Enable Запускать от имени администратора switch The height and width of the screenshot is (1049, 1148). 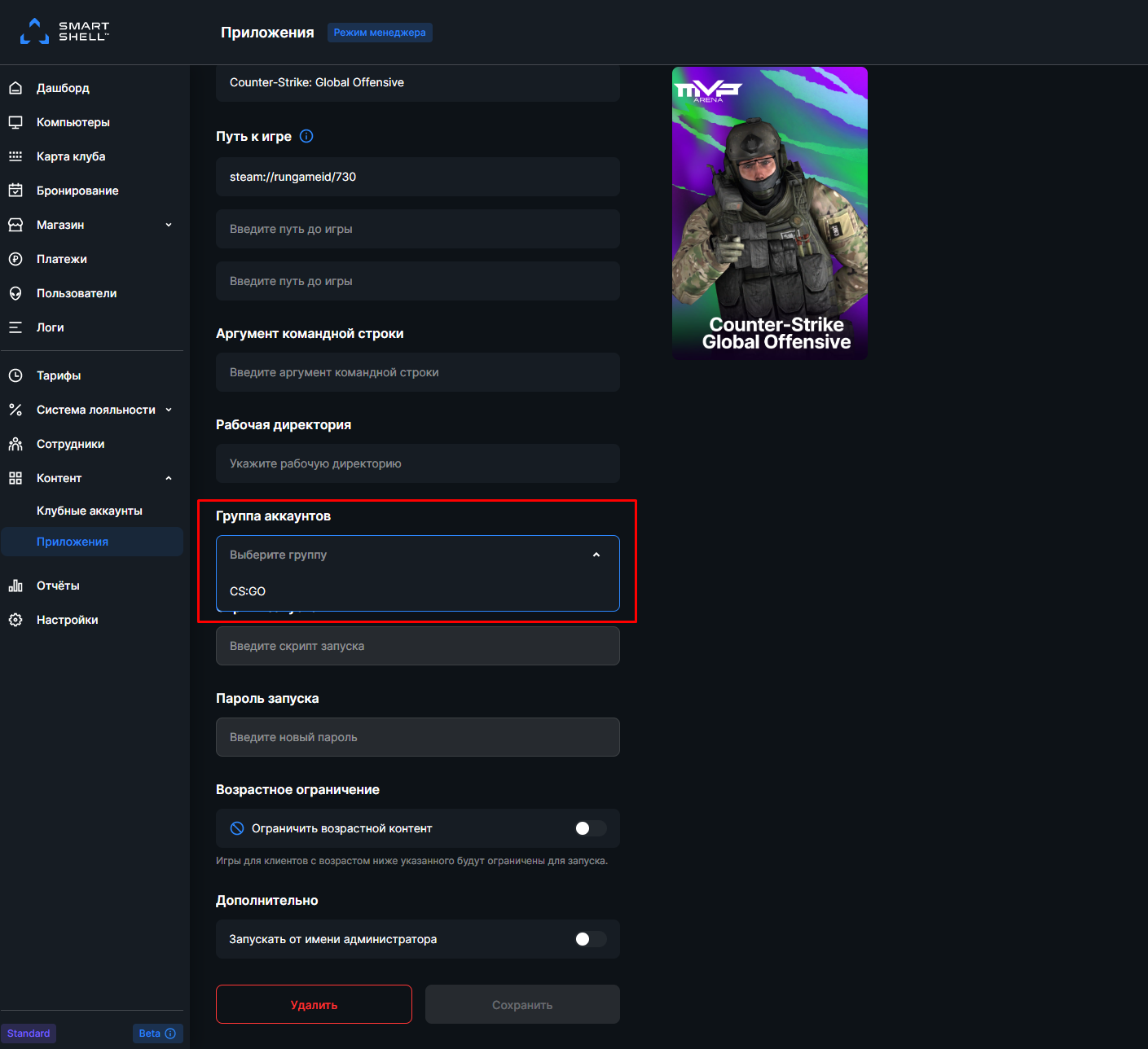point(591,939)
